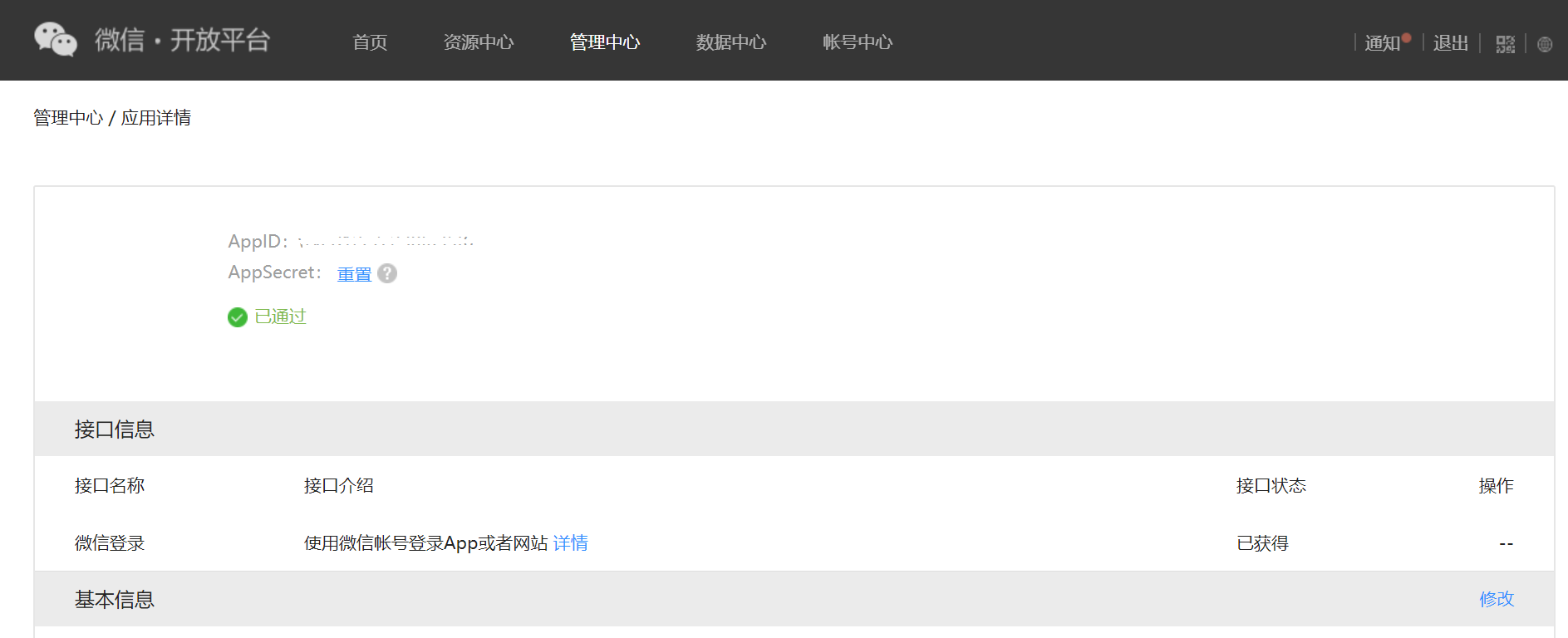Open the 帐号中心 tab
The image size is (1568, 638).
(858, 42)
